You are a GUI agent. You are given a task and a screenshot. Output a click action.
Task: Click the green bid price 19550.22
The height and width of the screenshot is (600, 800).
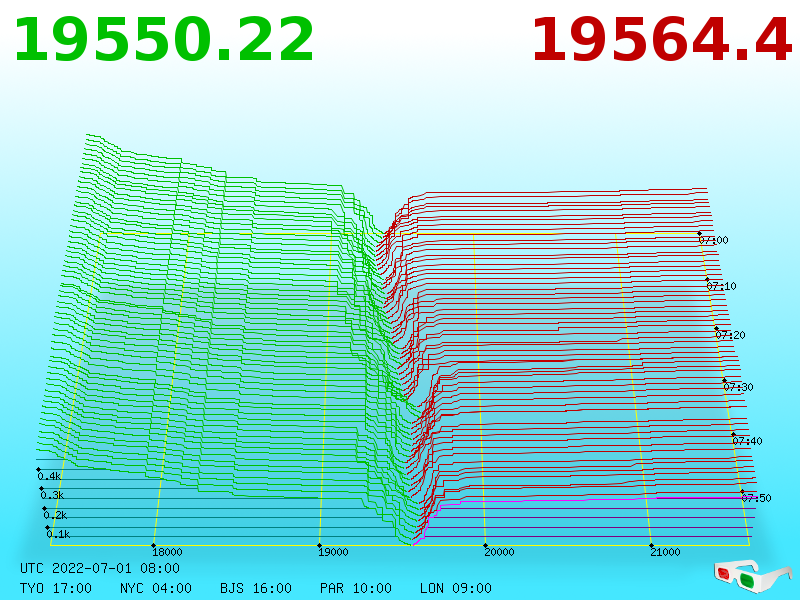click(164, 40)
